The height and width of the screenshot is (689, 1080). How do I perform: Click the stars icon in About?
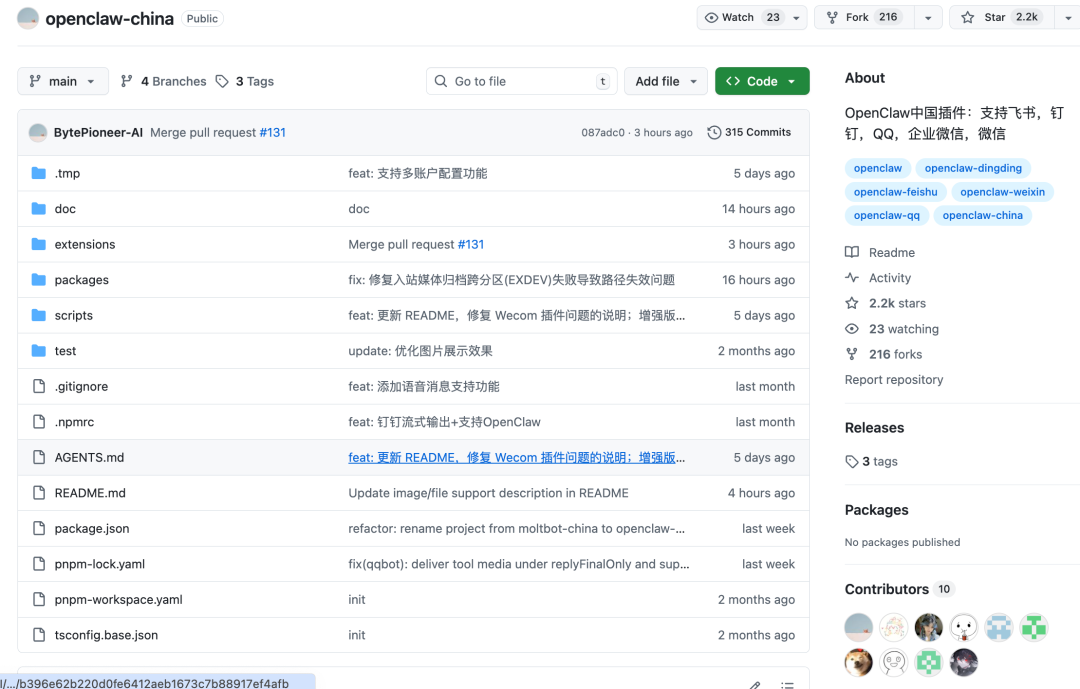click(852, 303)
